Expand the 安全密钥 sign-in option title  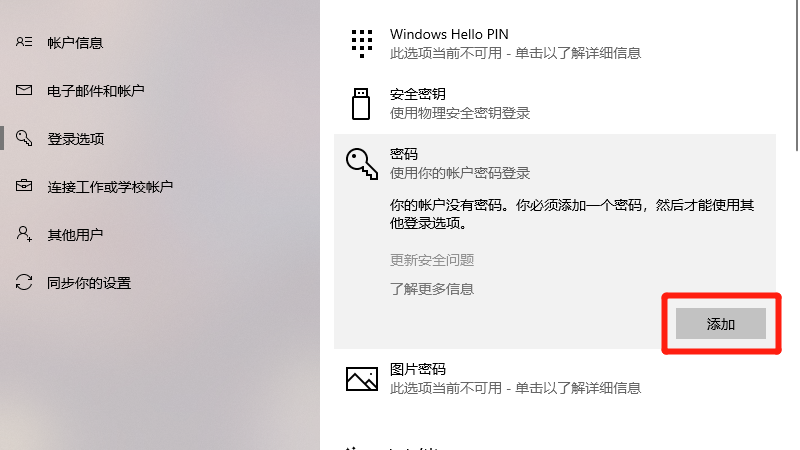[418, 94]
